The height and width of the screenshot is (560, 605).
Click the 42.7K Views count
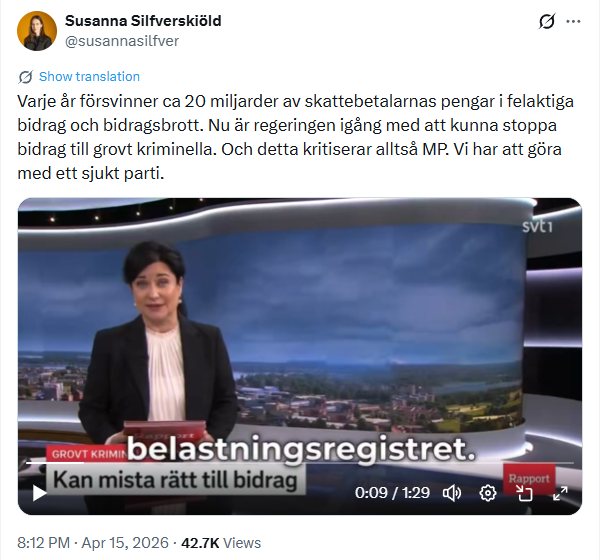(x=221, y=543)
